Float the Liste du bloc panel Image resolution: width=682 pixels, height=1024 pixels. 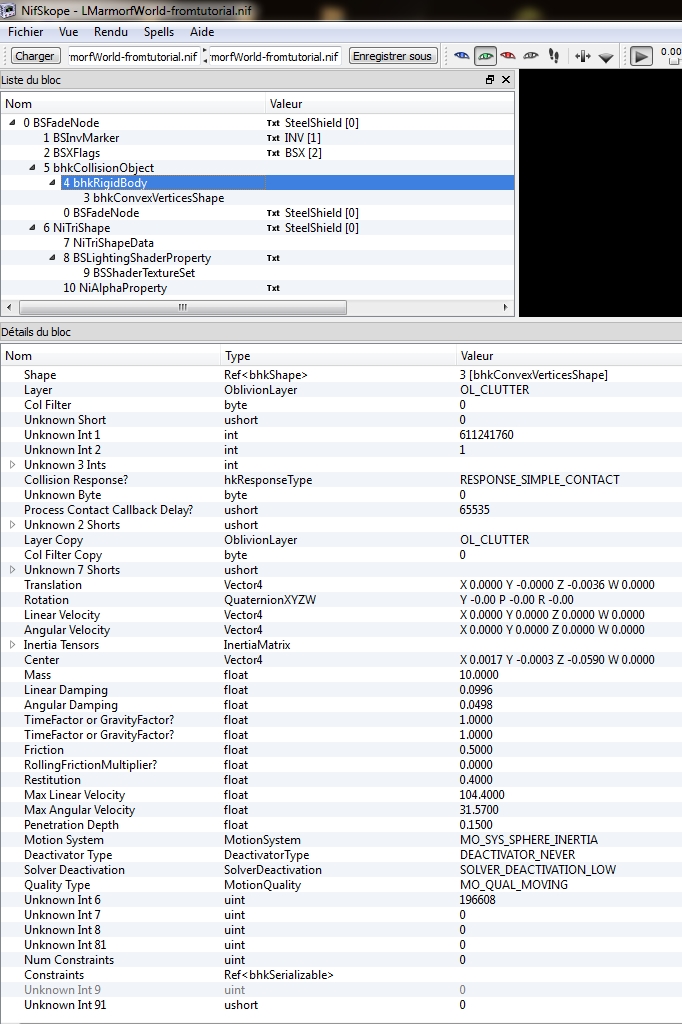[490, 80]
